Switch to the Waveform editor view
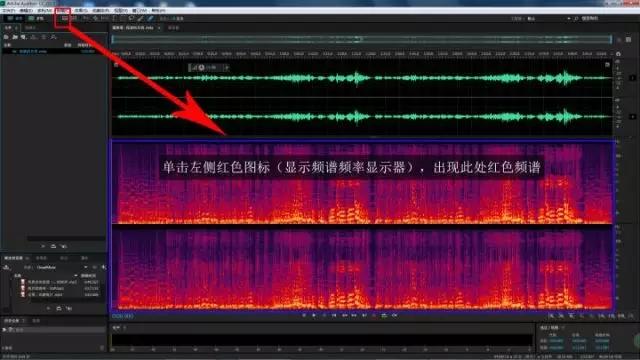 click(x=15, y=18)
